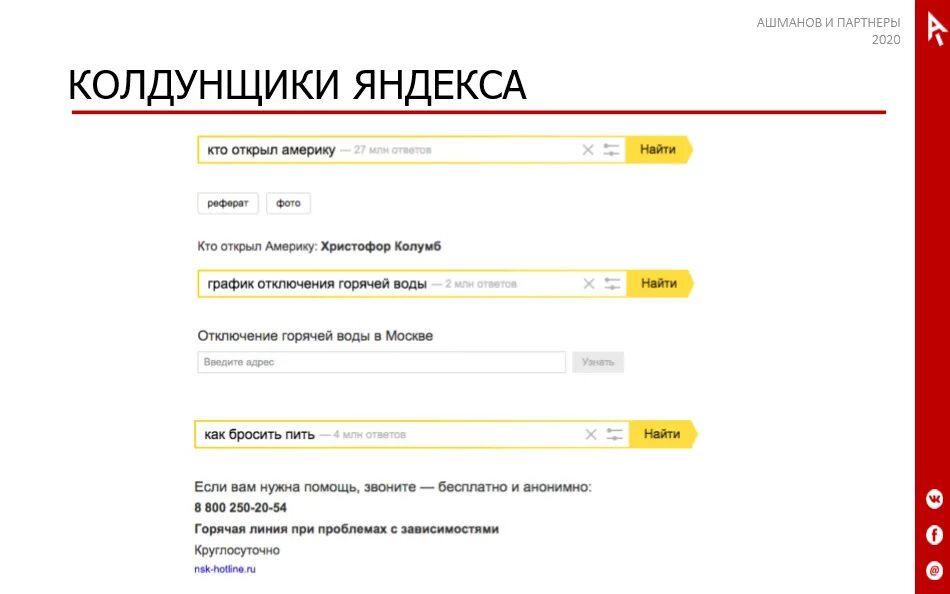Click 'Если вам нужна помощь' help line
This screenshot has width=950, height=594.
(393, 487)
